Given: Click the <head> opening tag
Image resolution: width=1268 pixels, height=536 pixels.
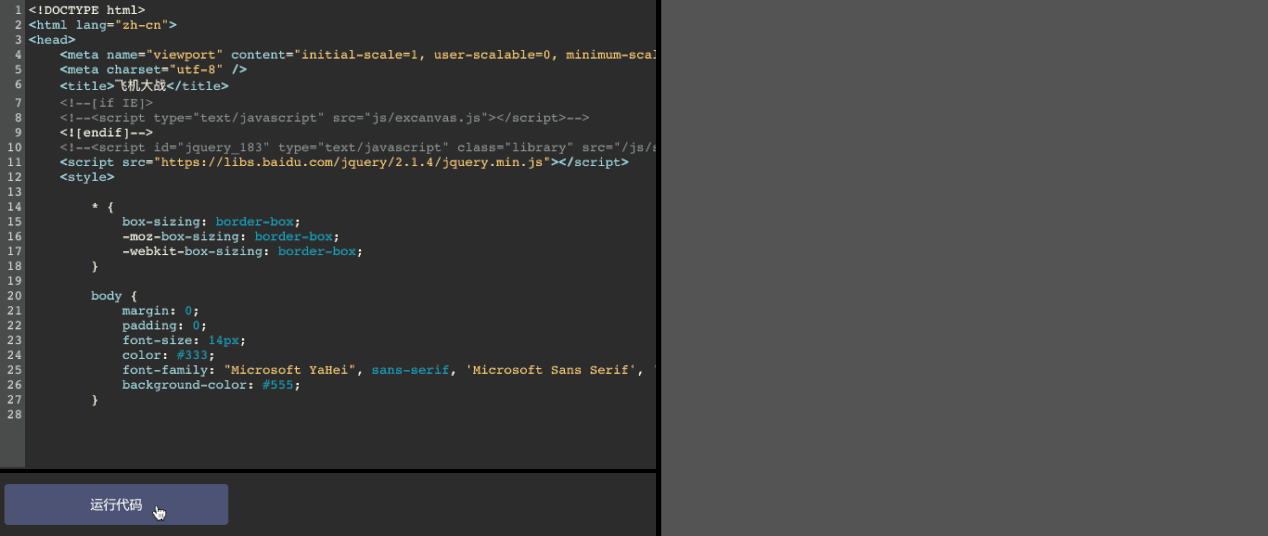Looking at the screenshot, I should click(52, 40).
